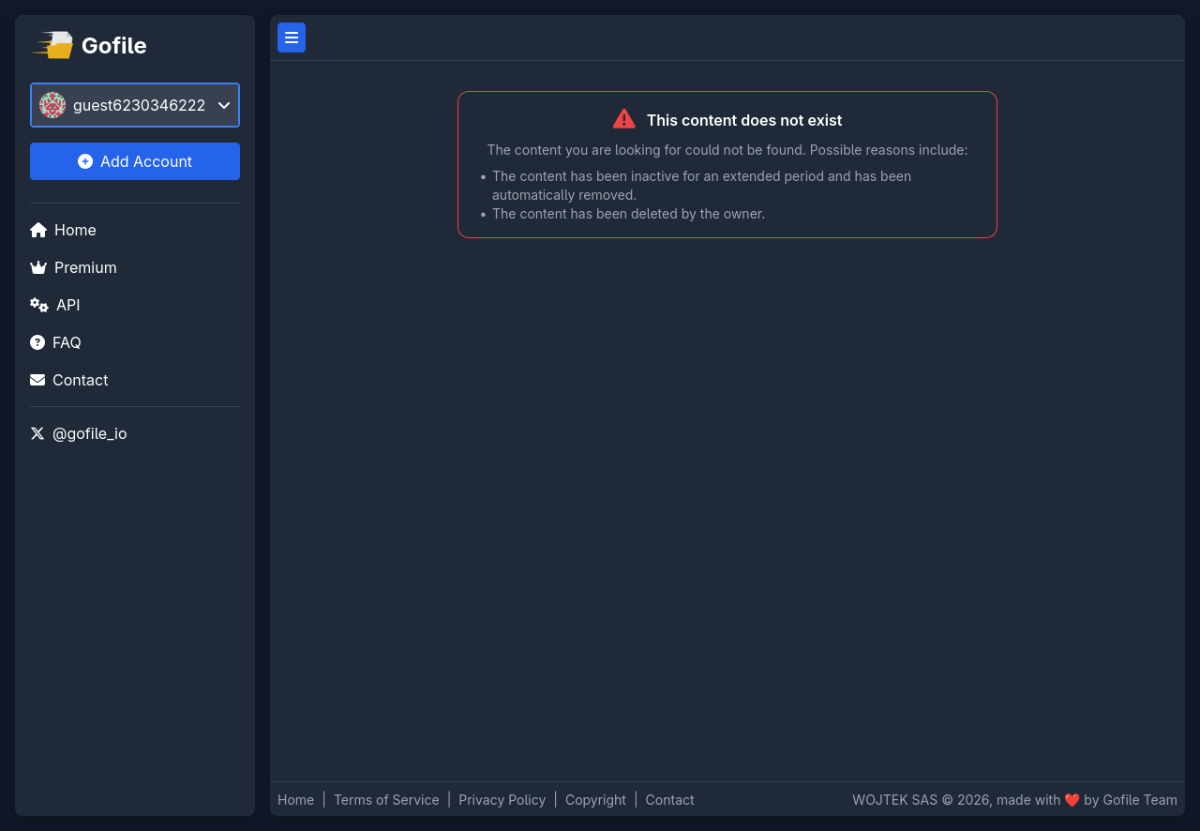Toggle the sidebar with hamburger button
The height and width of the screenshot is (831, 1200).
(x=291, y=38)
